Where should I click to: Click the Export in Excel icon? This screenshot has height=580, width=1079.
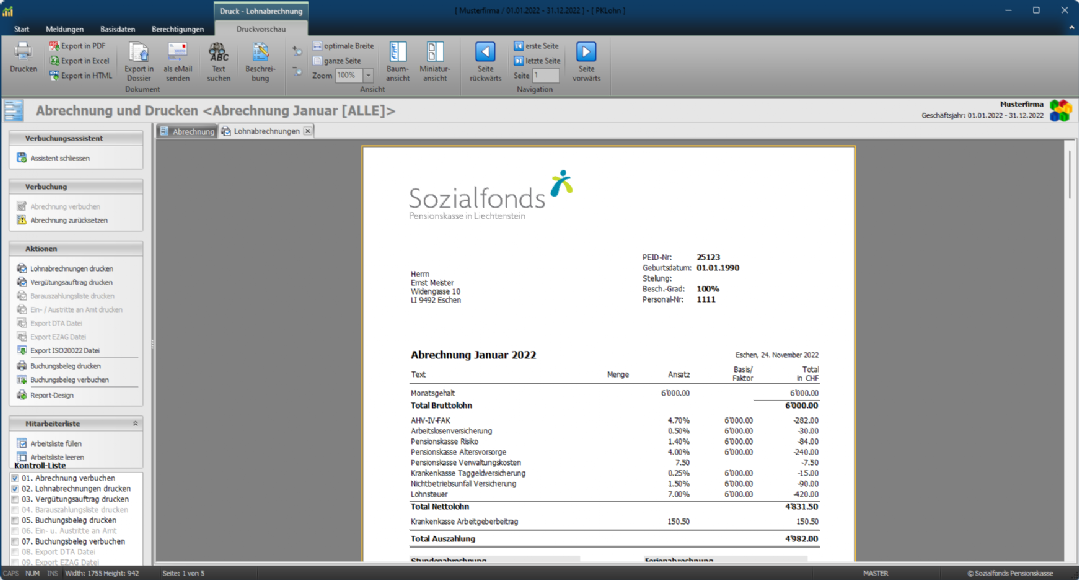55,61
